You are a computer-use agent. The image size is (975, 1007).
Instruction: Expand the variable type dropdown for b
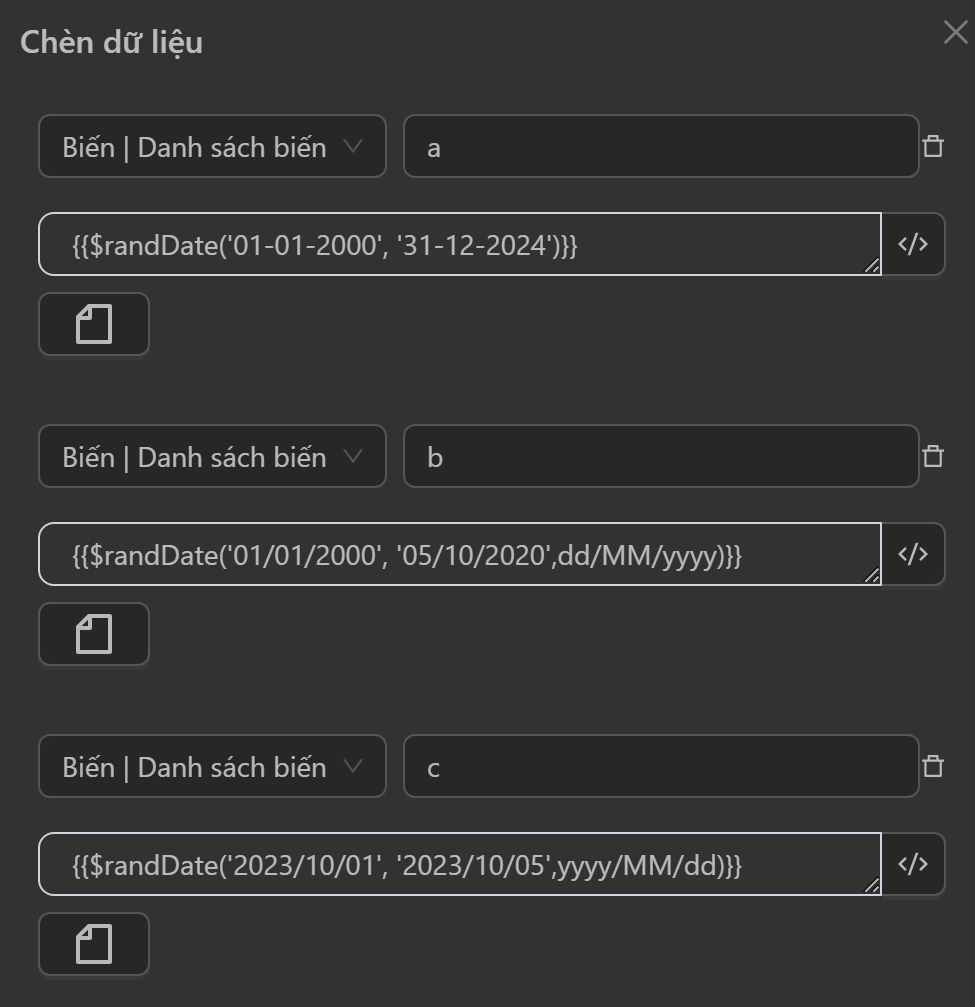point(212,457)
